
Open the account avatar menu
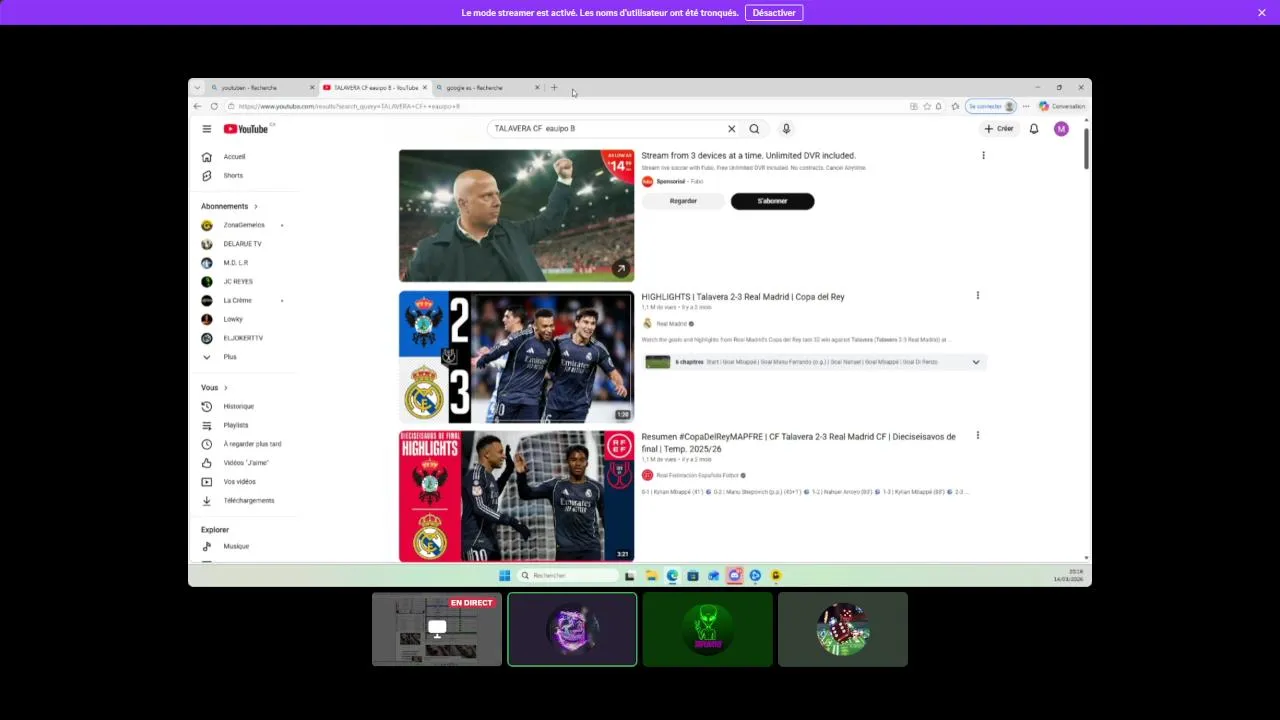click(1061, 129)
